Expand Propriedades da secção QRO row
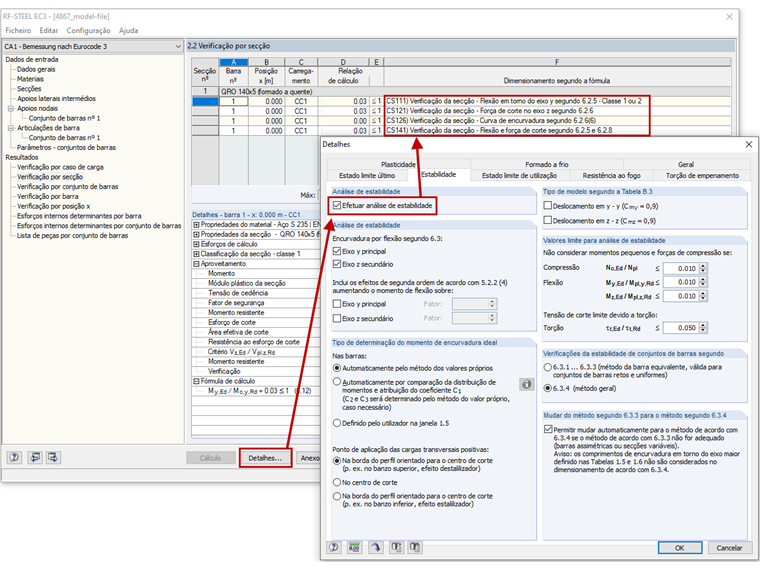The image size is (760, 570). click(x=196, y=234)
